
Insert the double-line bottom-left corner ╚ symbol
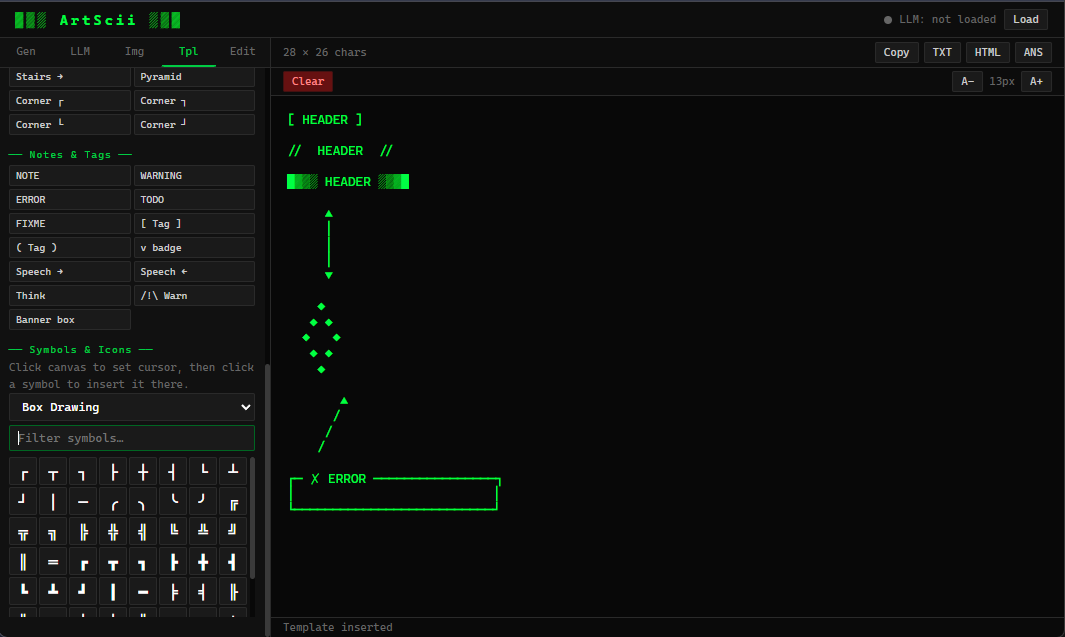coord(173,531)
